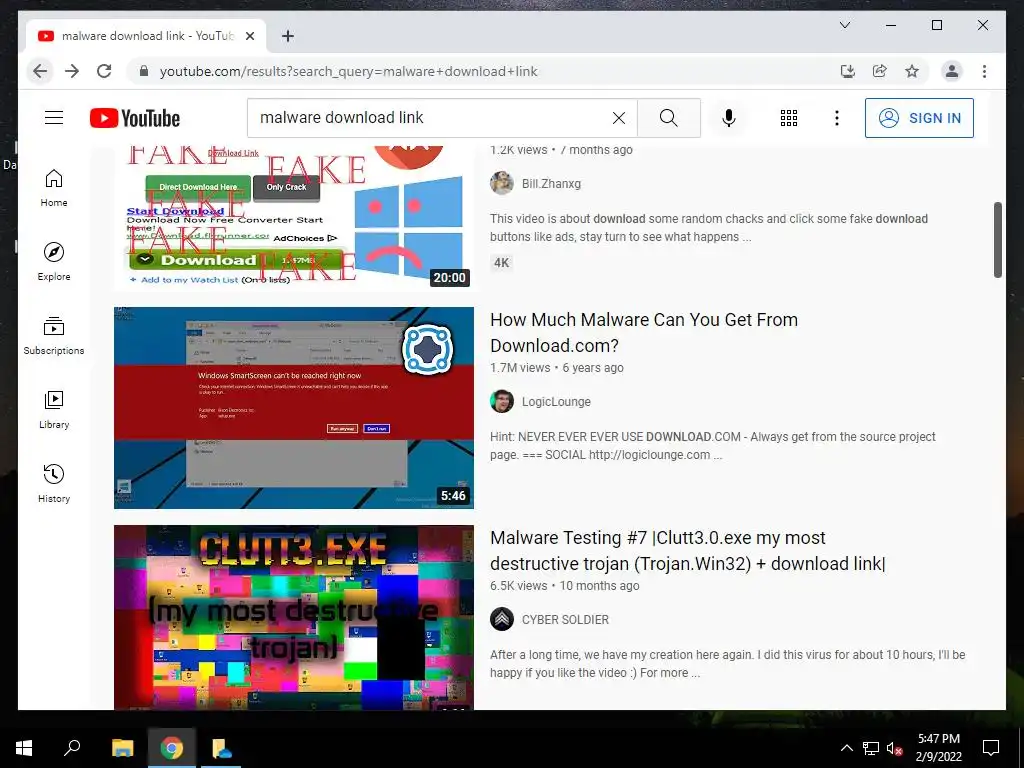This screenshot has width=1024, height=768.
Task: Close the malware download link tab
Action: click(x=249, y=37)
